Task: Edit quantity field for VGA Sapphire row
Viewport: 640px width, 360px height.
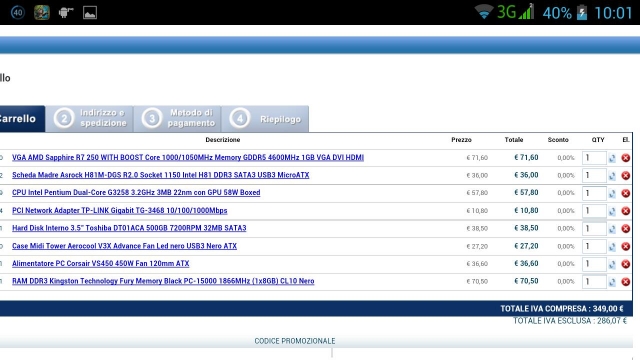Action: 594,158
